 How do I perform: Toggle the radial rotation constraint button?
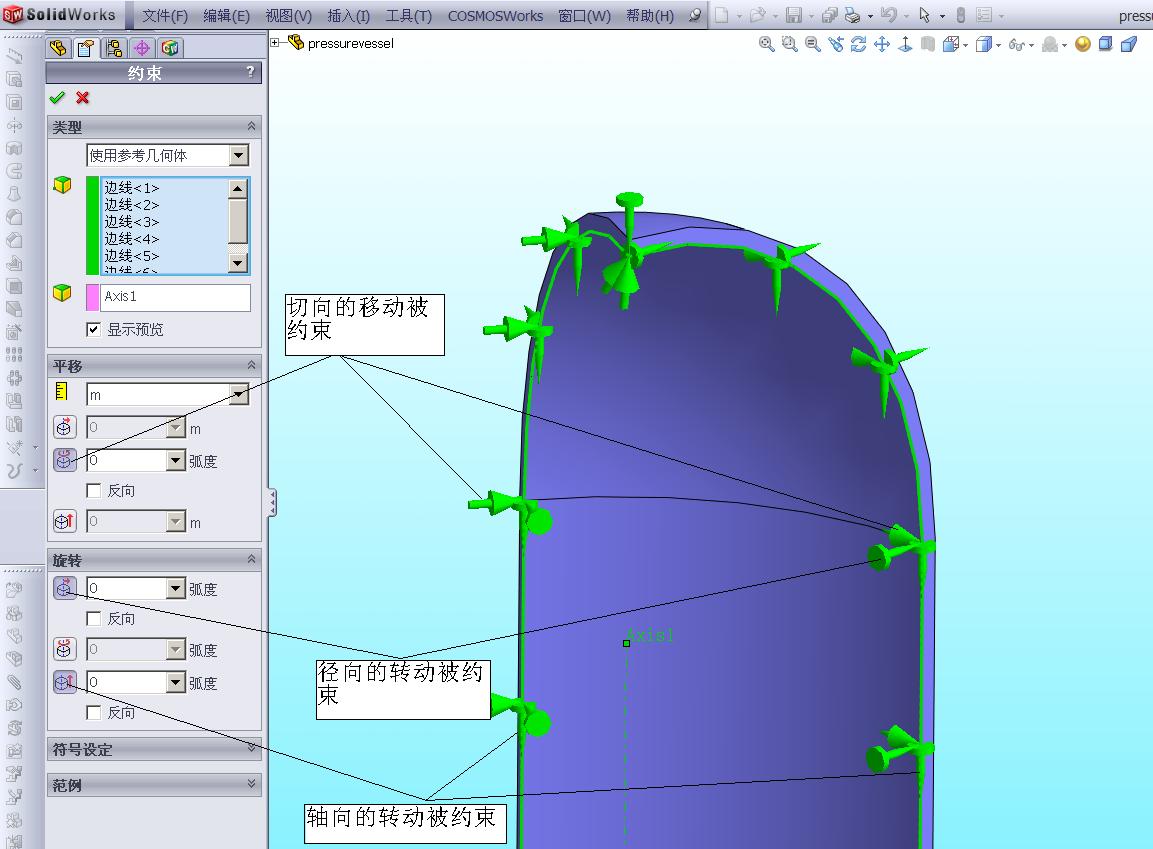[65, 588]
